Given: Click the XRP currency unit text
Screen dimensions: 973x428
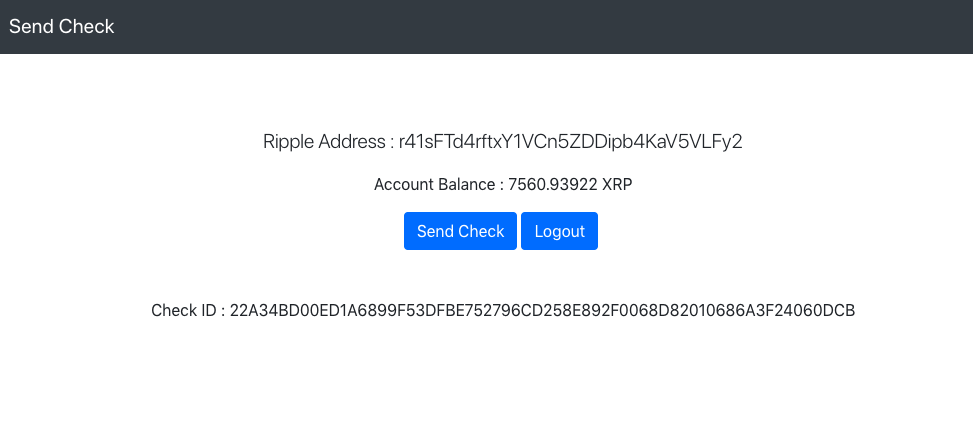Looking at the screenshot, I should [616, 184].
